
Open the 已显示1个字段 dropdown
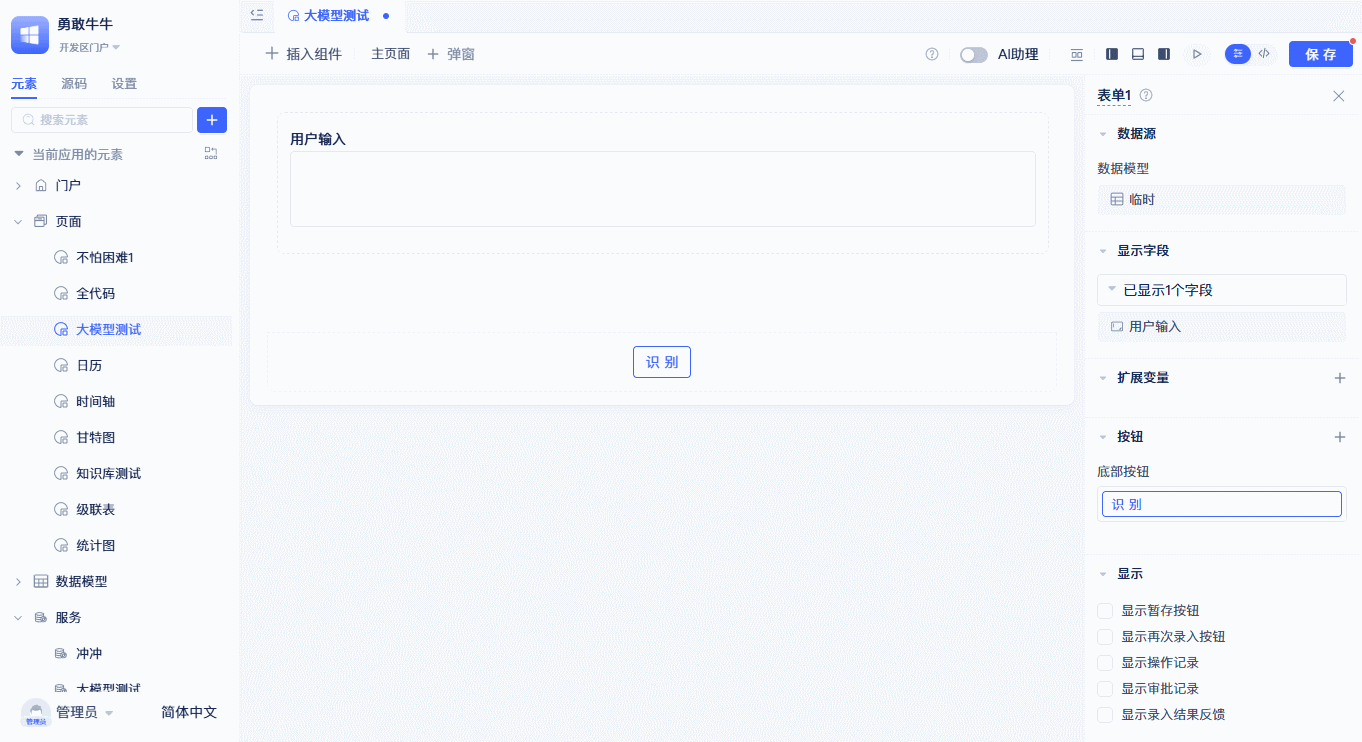pos(1221,290)
